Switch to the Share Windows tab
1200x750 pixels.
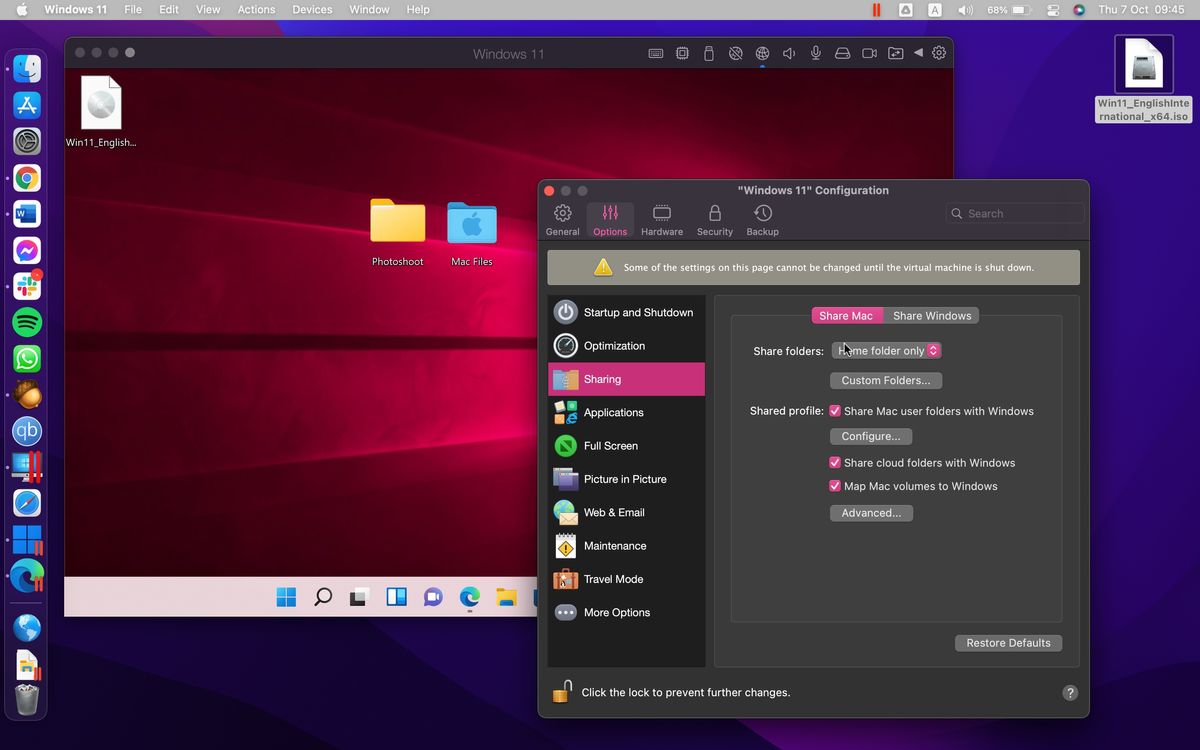click(931, 315)
